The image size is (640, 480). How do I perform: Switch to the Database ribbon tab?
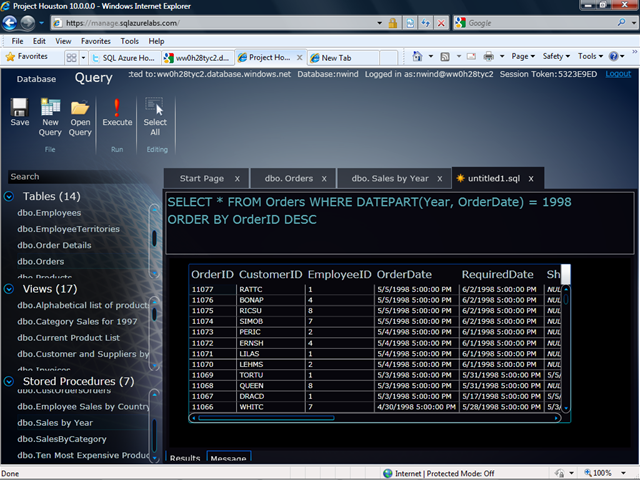point(36,79)
